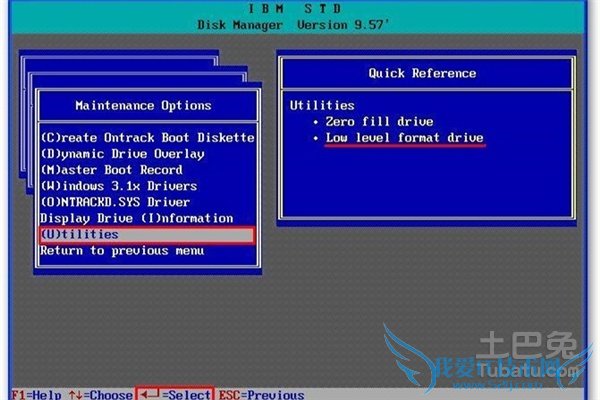Click Low level format drive reference line
Image resolution: width=600 pixels, height=400 pixels.
point(405,138)
